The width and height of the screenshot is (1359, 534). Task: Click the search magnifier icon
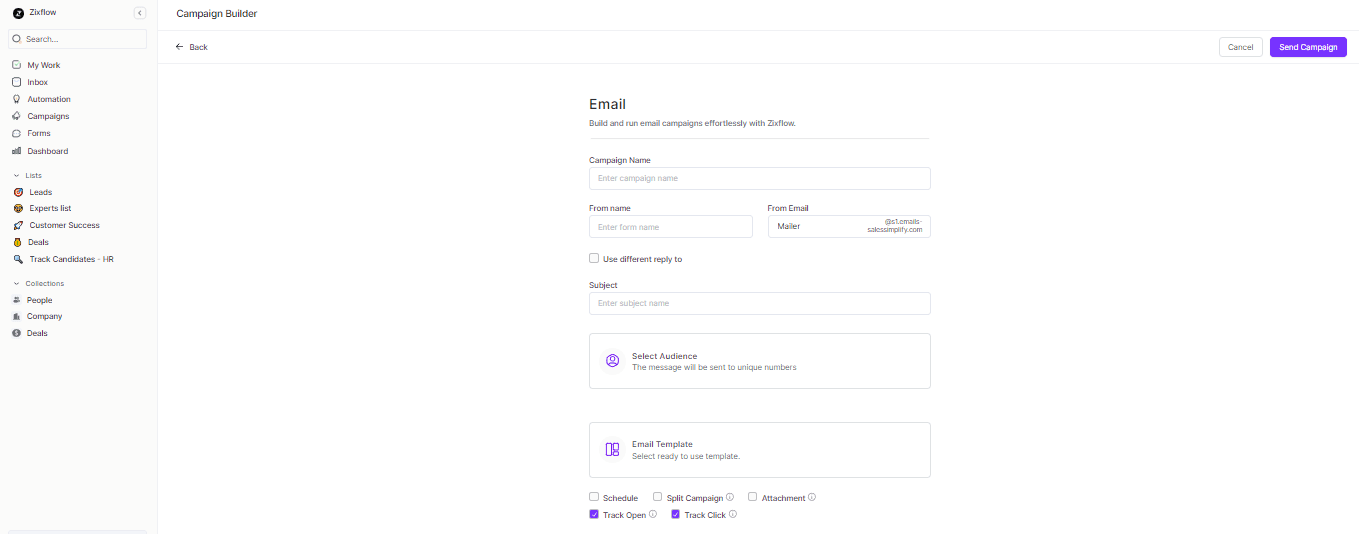[x=17, y=39]
